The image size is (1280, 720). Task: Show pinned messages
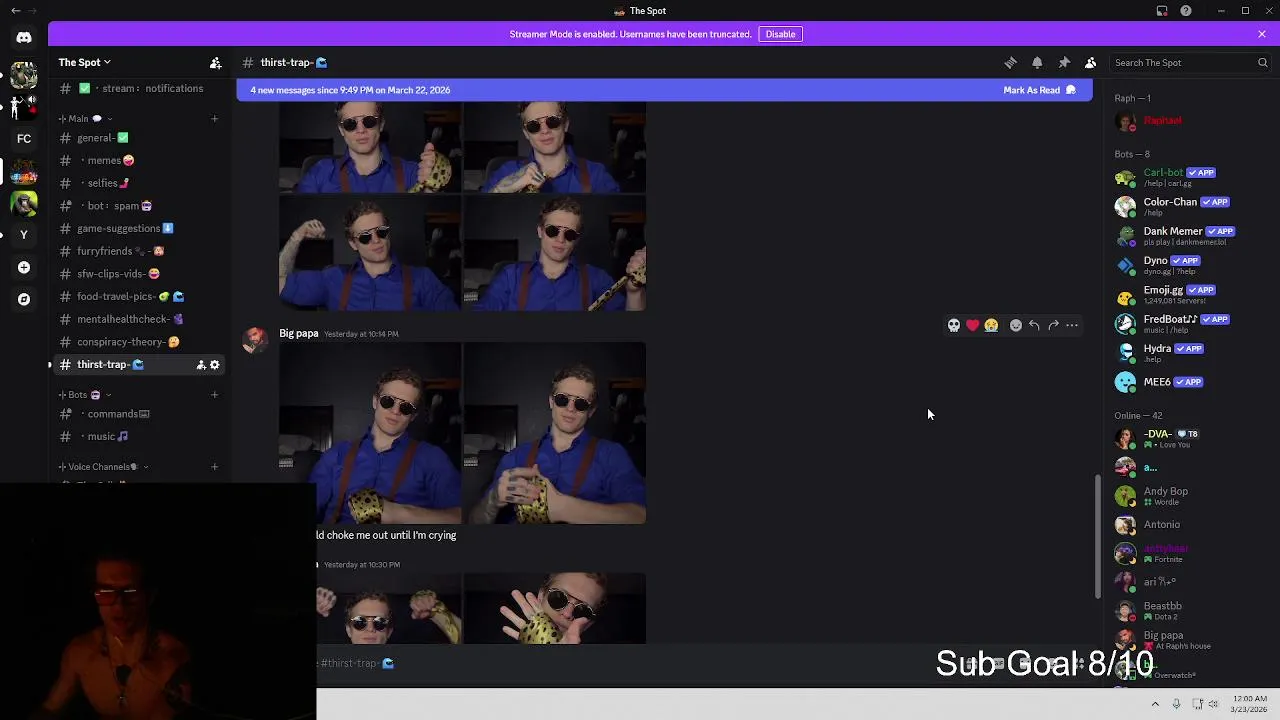click(x=1064, y=62)
